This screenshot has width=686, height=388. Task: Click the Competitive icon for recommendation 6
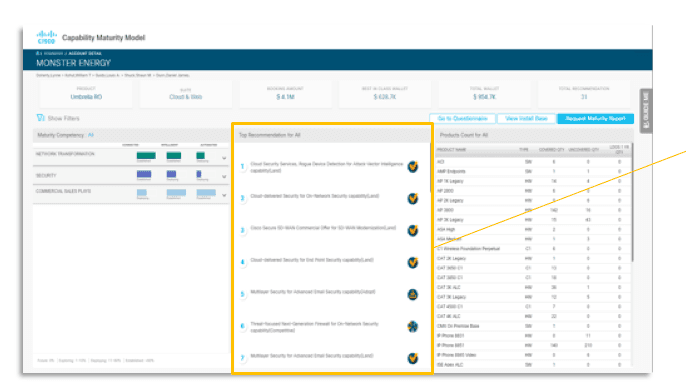pyautogui.click(x=413, y=326)
